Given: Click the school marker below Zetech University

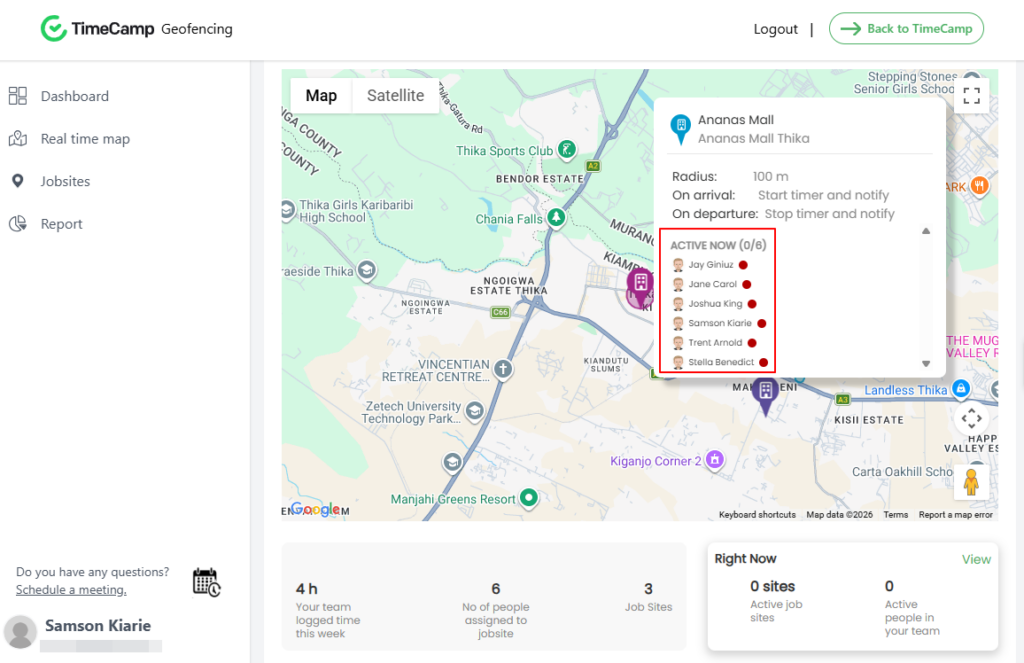Looking at the screenshot, I should [x=451, y=462].
